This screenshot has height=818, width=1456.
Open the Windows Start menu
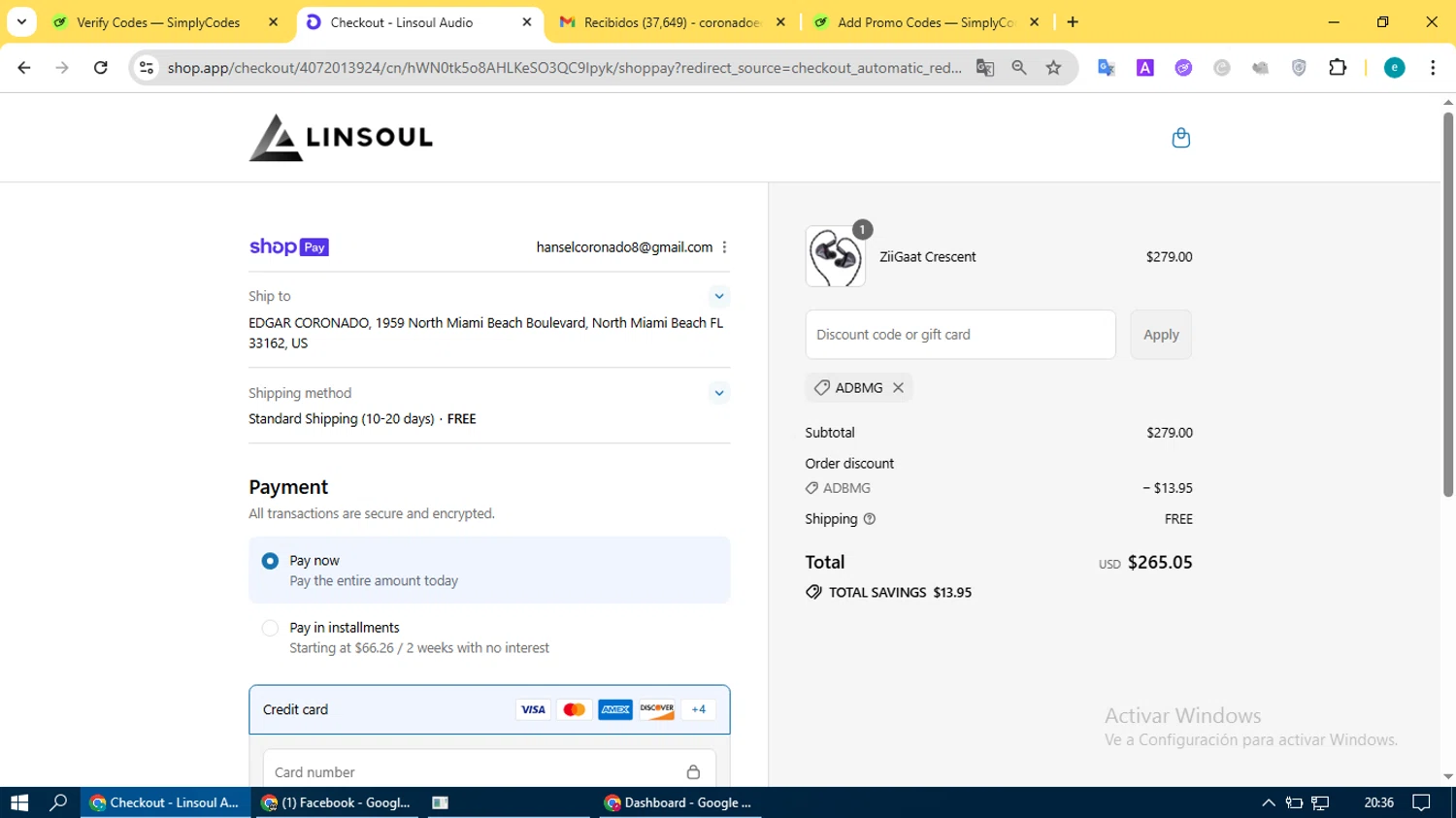click(x=19, y=802)
